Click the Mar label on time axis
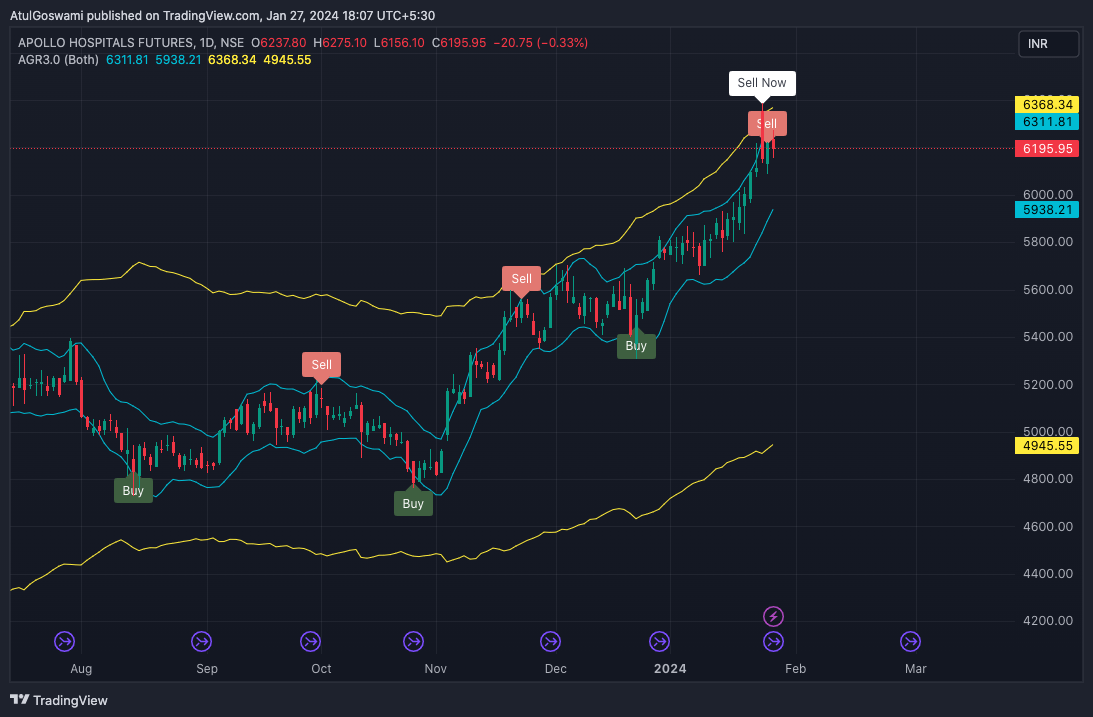The height and width of the screenshot is (717, 1093). point(915,668)
